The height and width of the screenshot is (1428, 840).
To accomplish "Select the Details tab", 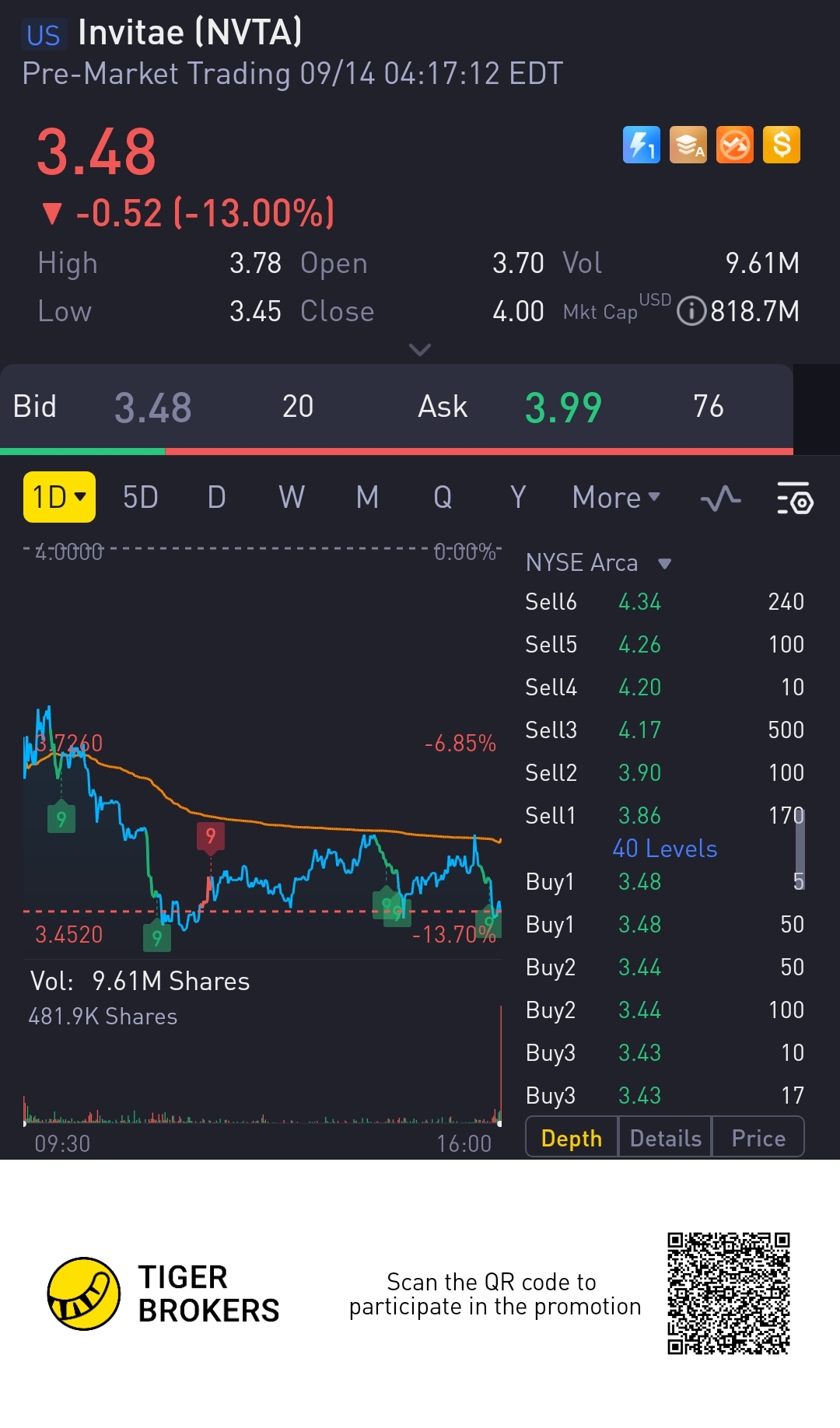I will [666, 1138].
